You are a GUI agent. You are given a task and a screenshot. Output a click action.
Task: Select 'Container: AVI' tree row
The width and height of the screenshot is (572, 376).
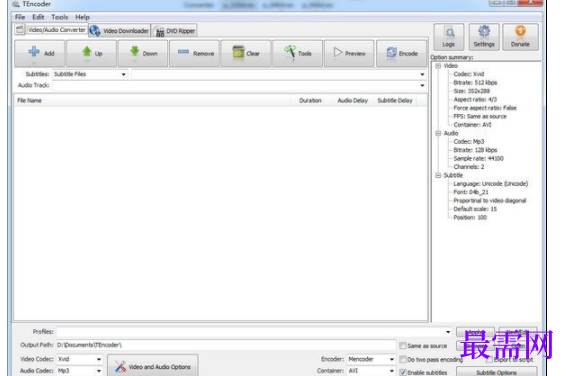point(472,125)
